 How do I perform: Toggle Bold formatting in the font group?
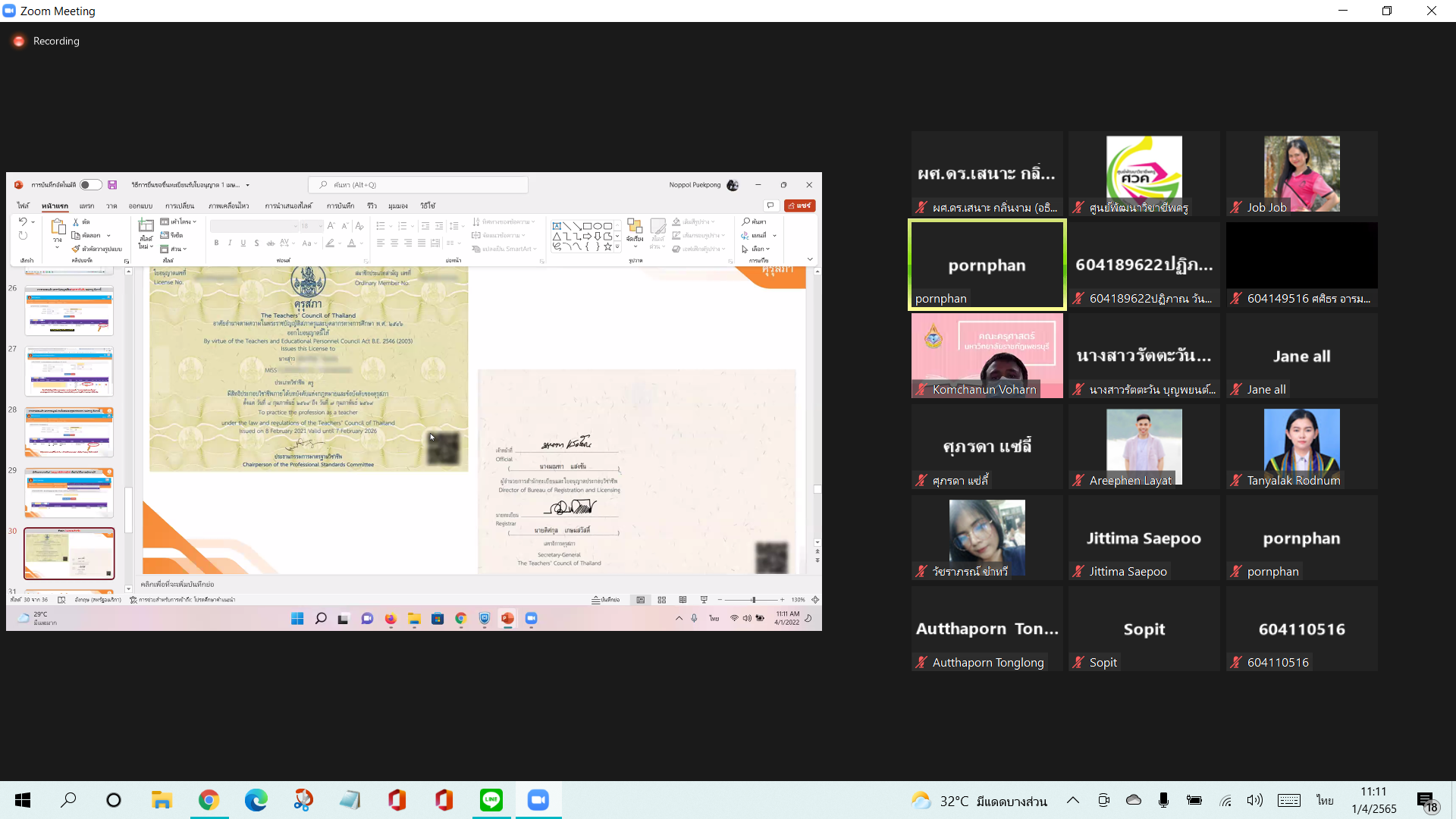click(x=216, y=243)
